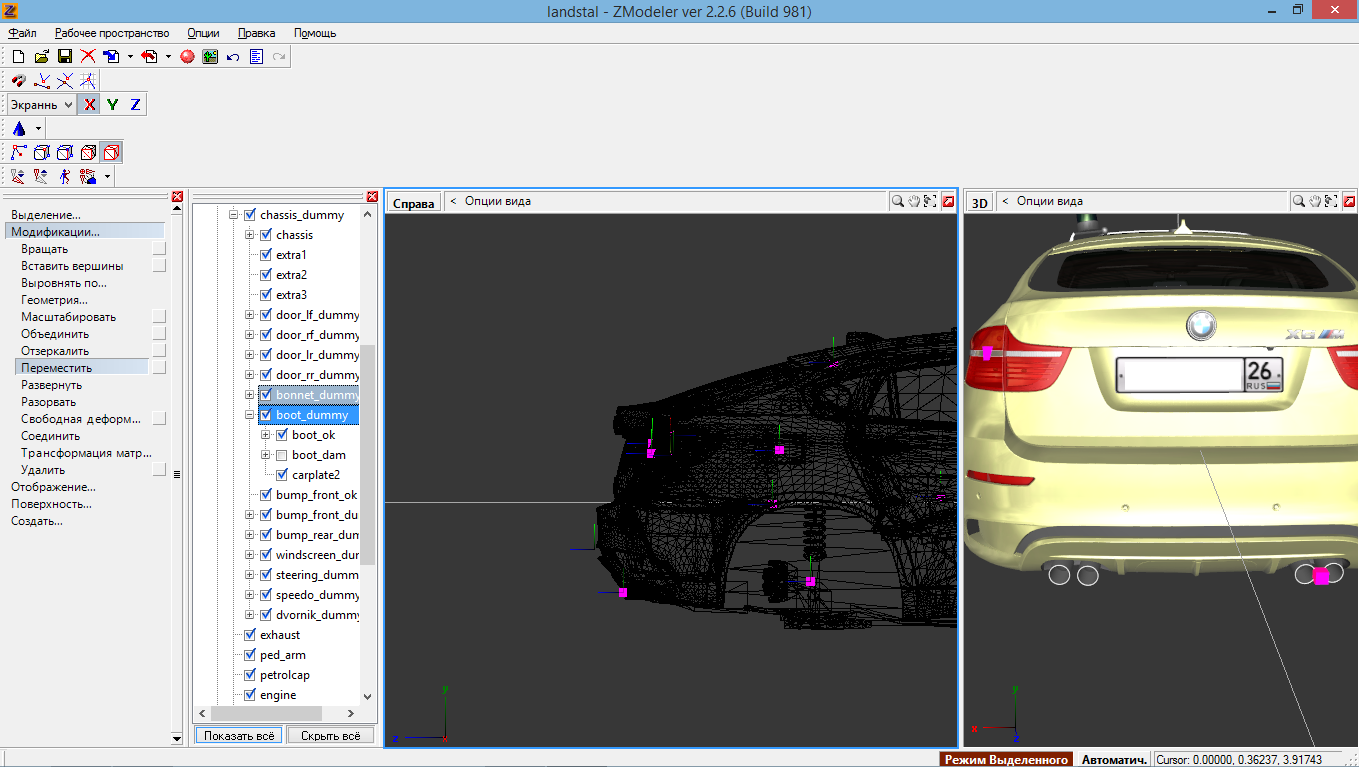Viewport: 1359px width, 767px height.
Task: Click the zoom magnifier in 3D view
Action: [1298, 201]
